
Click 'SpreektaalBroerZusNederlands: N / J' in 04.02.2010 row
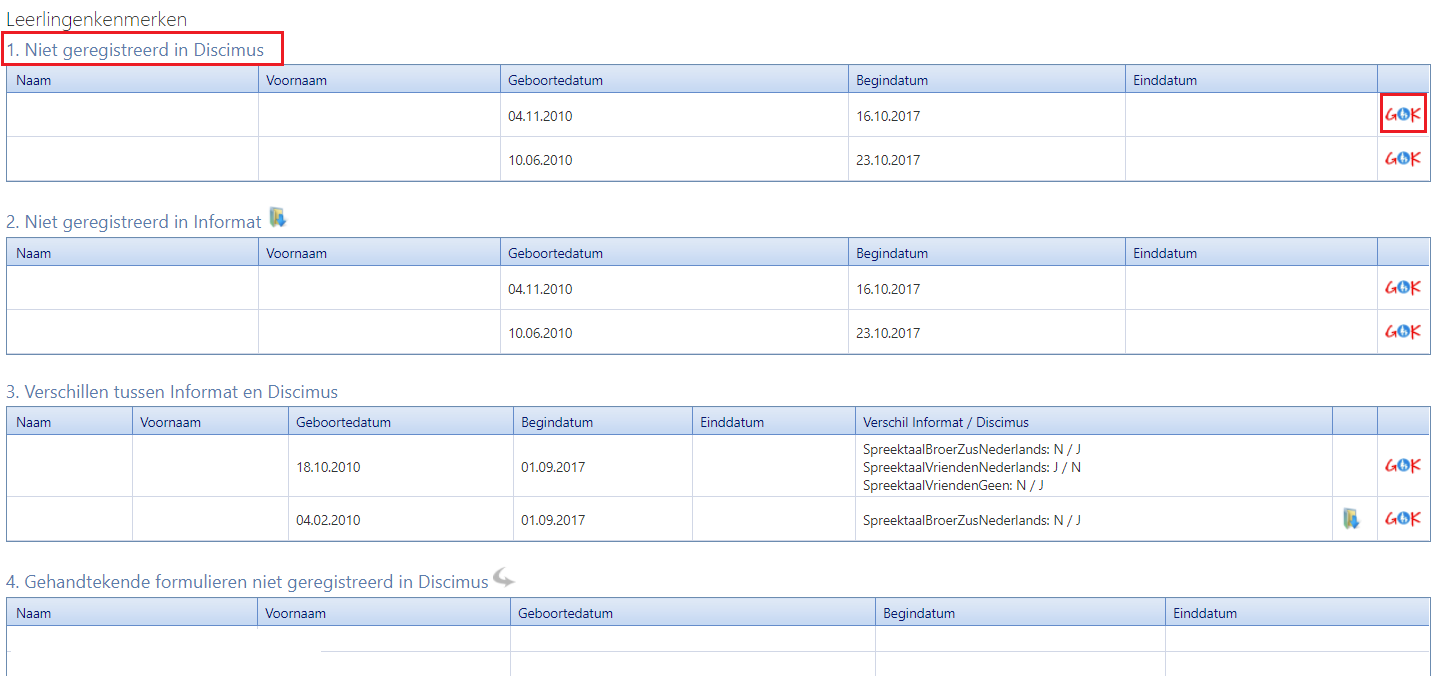[x=972, y=520]
